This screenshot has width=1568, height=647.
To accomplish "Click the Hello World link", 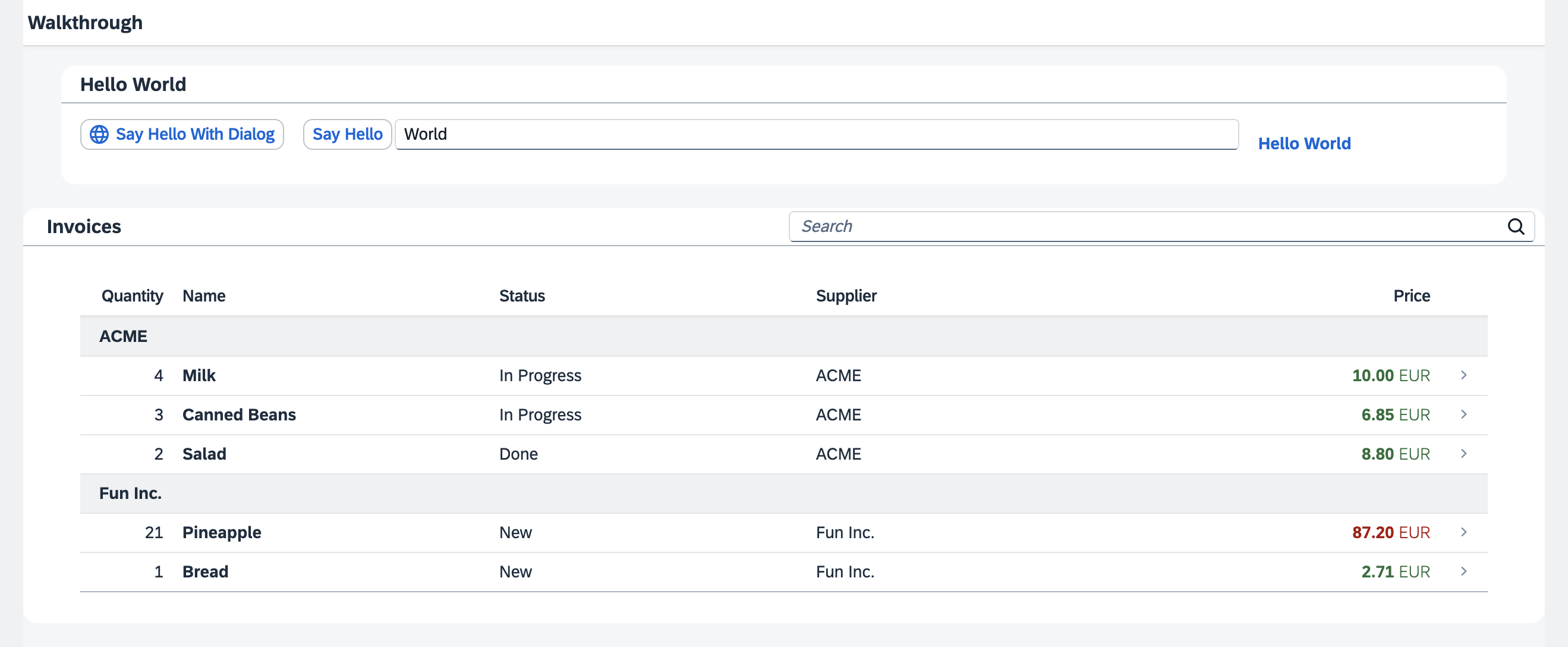I will (1304, 143).
